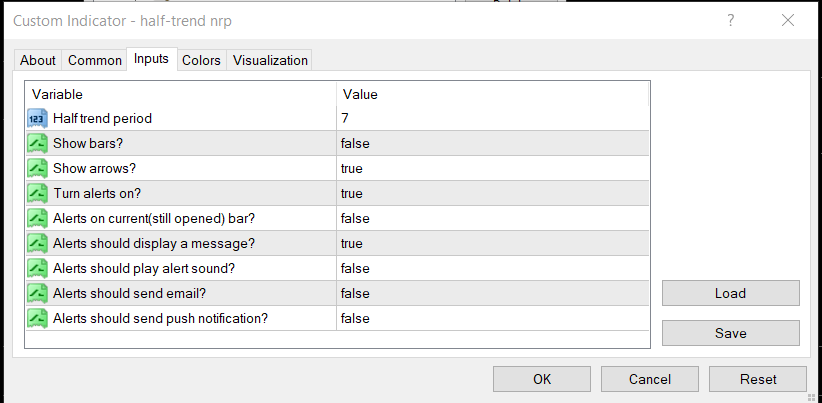Click icon beside Alerts should send email

tap(38, 294)
